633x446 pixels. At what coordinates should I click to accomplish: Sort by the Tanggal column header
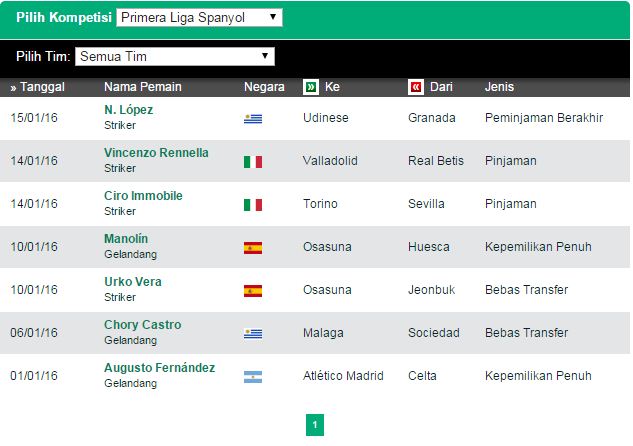[38, 87]
